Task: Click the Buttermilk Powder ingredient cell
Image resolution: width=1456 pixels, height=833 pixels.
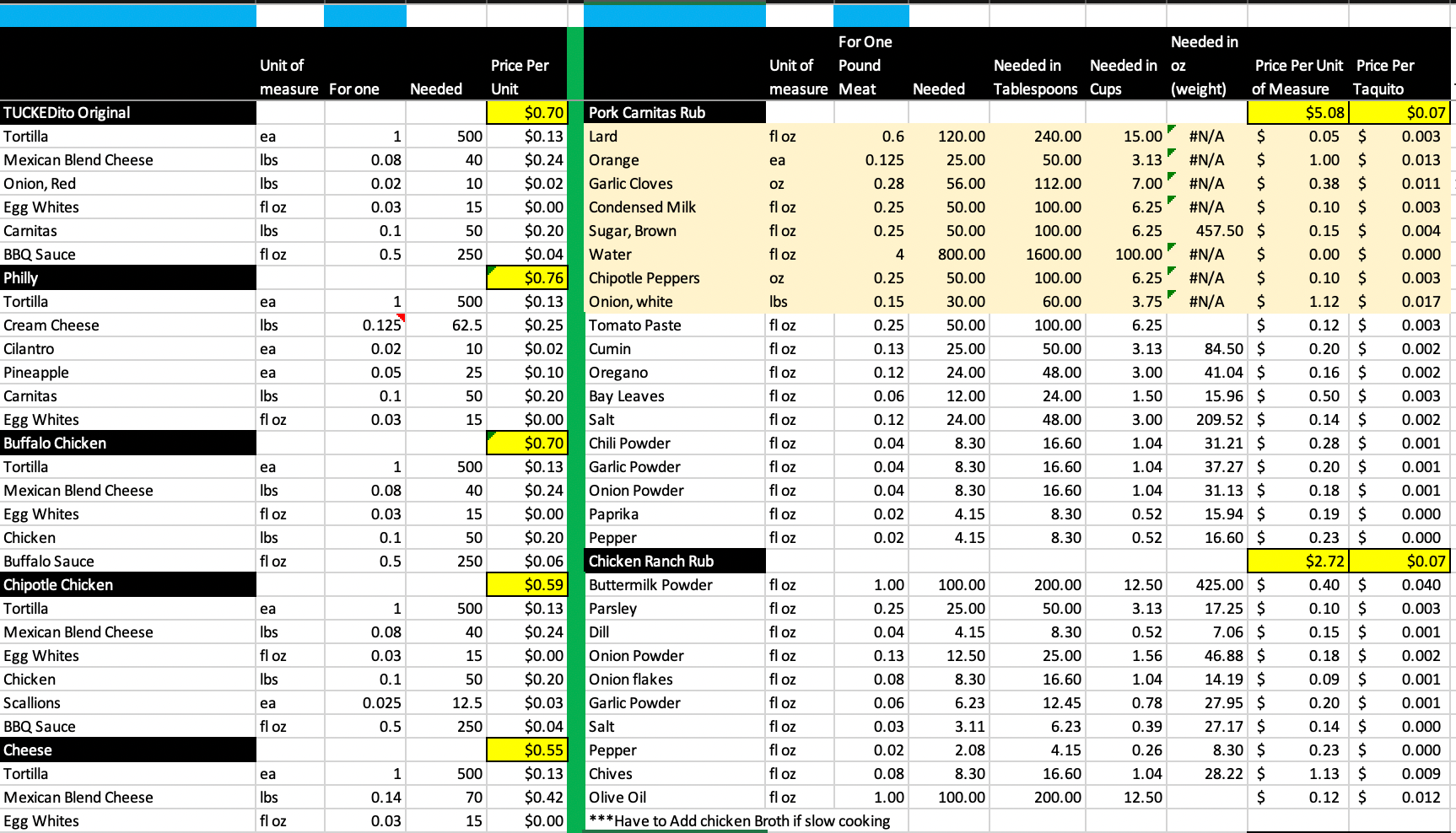Action: pyautogui.click(x=675, y=585)
